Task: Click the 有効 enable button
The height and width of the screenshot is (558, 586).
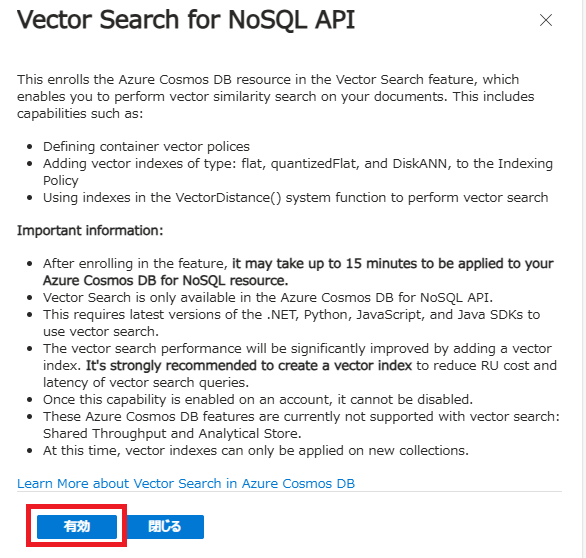Action: [77, 527]
